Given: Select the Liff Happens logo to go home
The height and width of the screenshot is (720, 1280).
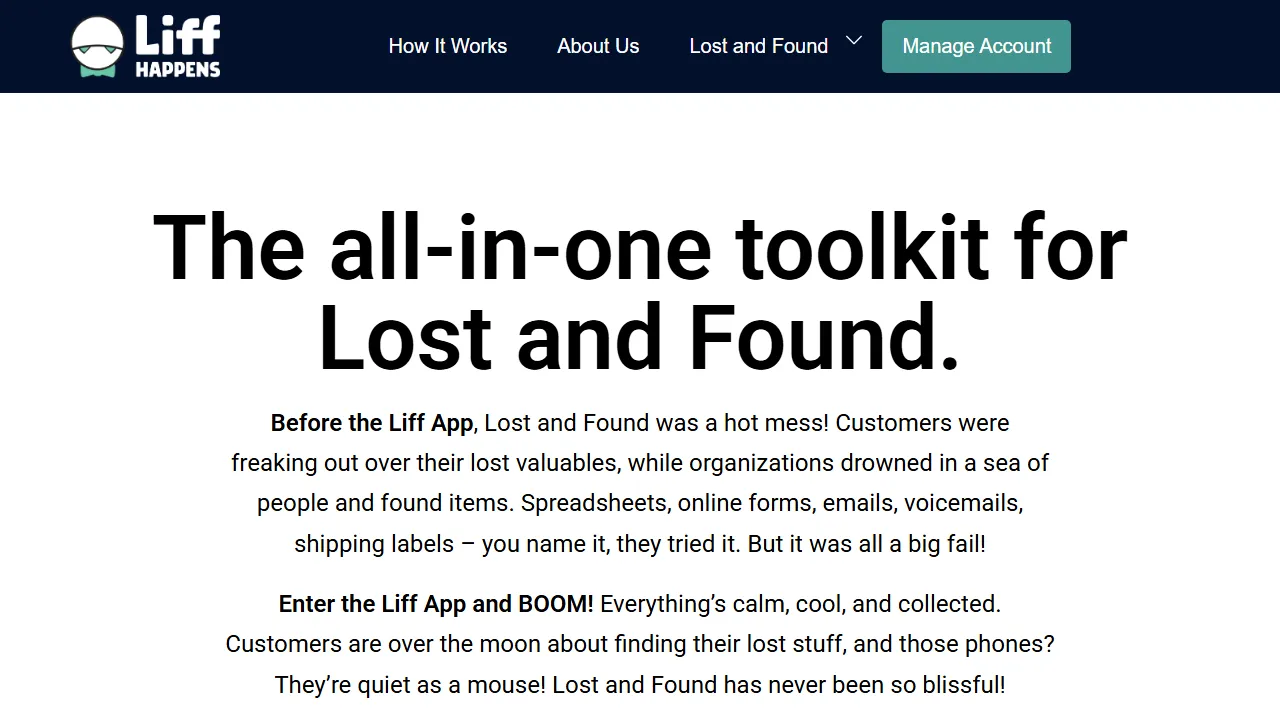Looking at the screenshot, I should (145, 45).
